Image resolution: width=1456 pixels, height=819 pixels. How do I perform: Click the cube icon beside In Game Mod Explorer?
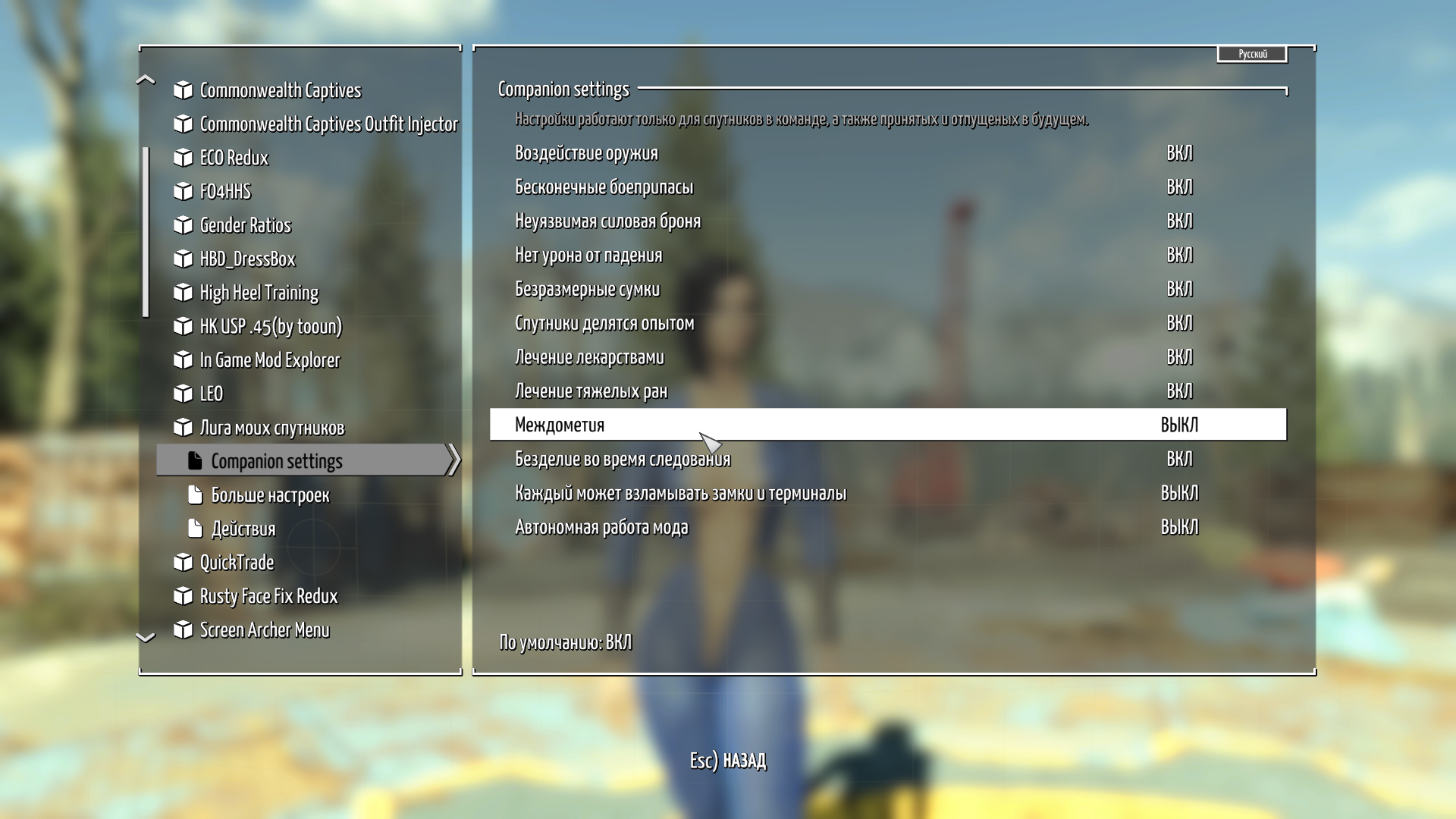point(183,360)
